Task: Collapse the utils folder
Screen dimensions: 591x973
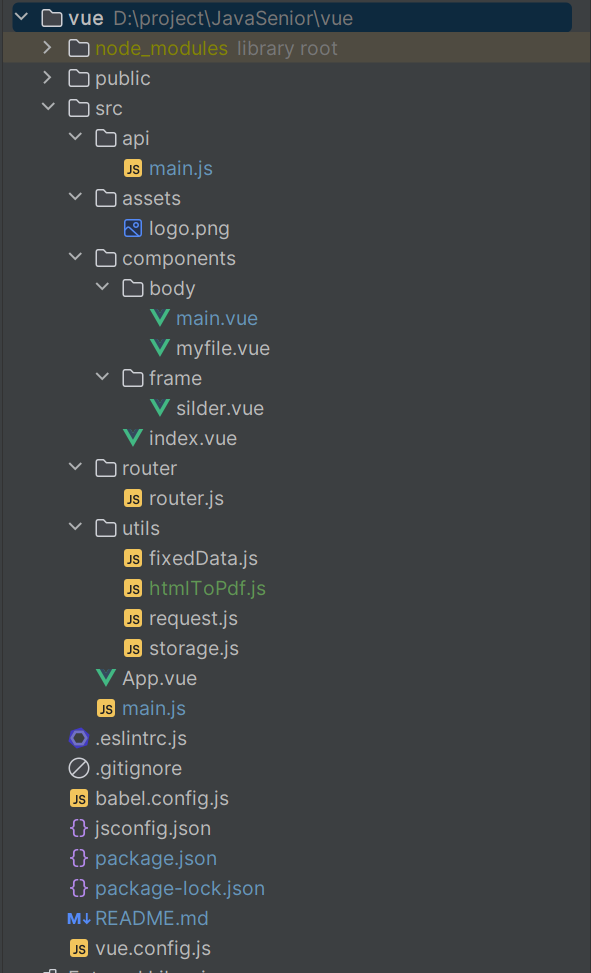Action: pyautogui.click(x=75, y=527)
